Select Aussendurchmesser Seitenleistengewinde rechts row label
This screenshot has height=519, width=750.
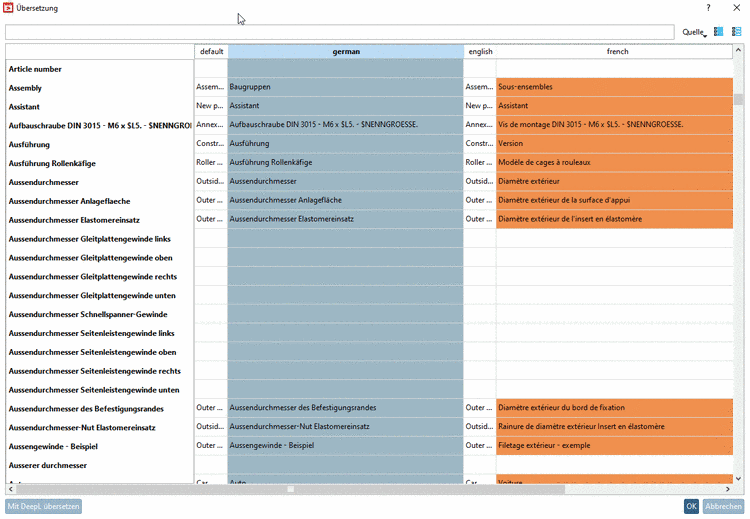coord(95,371)
